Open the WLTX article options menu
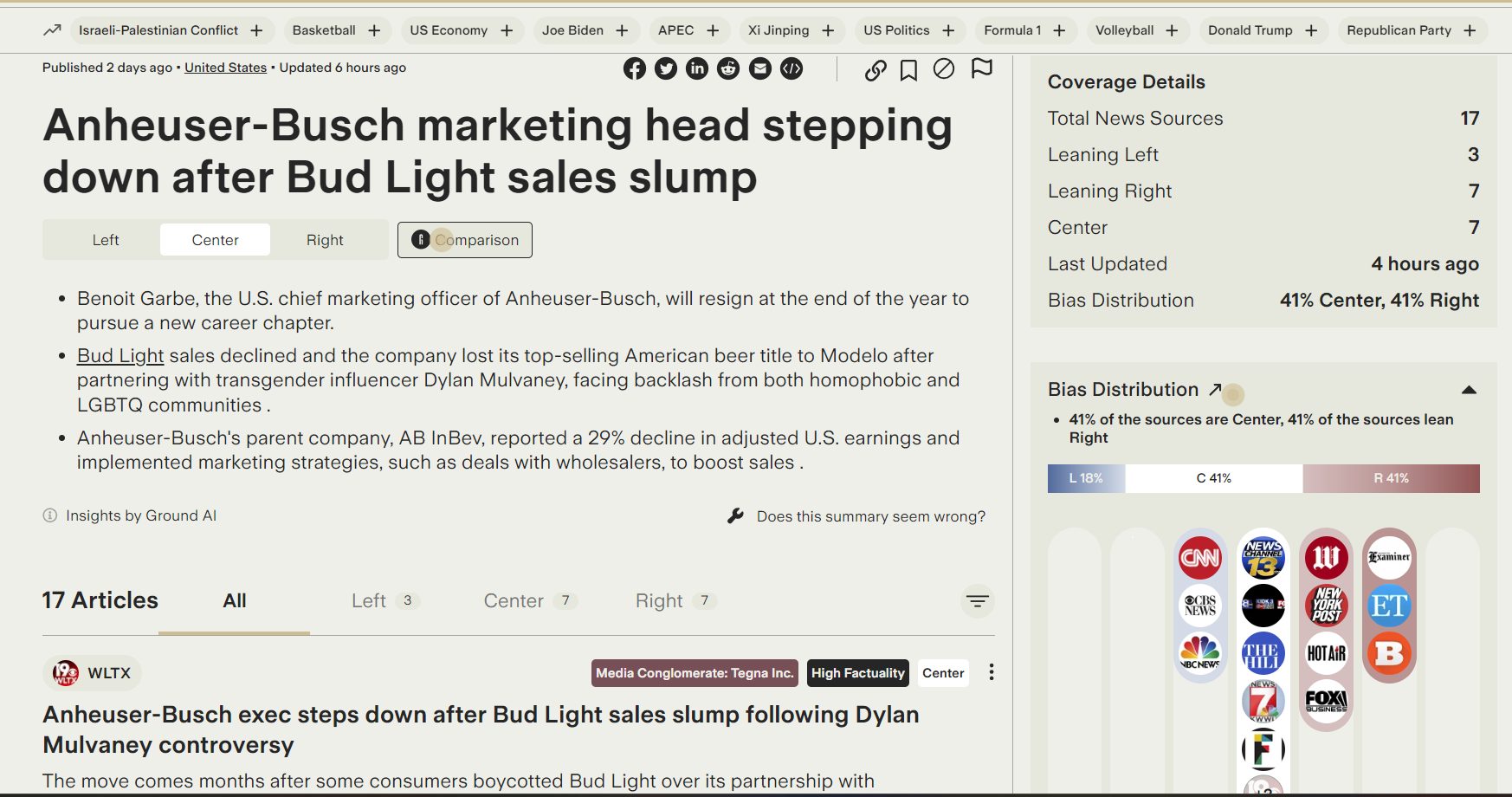Image resolution: width=1512 pixels, height=797 pixels. click(x=991, y=672)
